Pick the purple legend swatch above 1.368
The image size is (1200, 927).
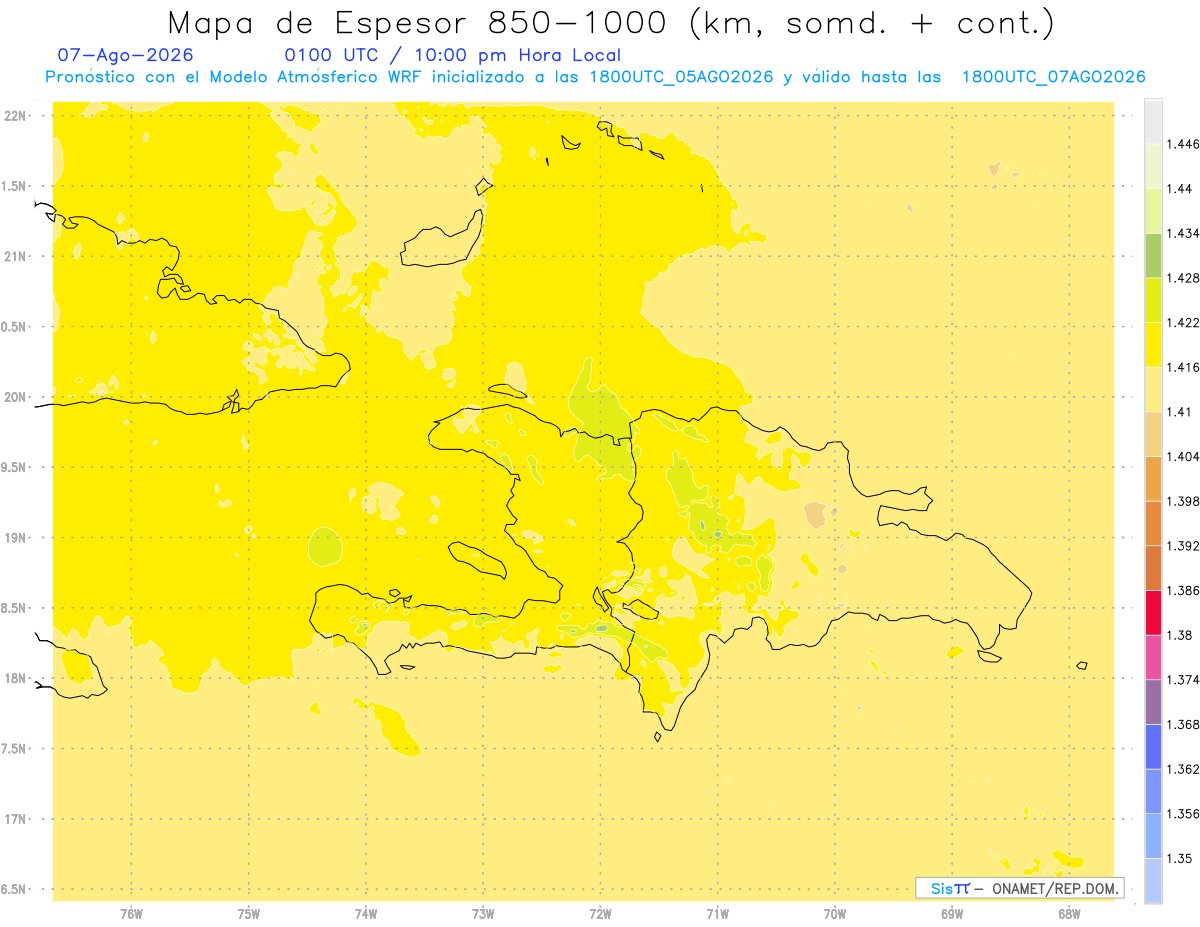pyautogui.click(x=1153, y=702)
